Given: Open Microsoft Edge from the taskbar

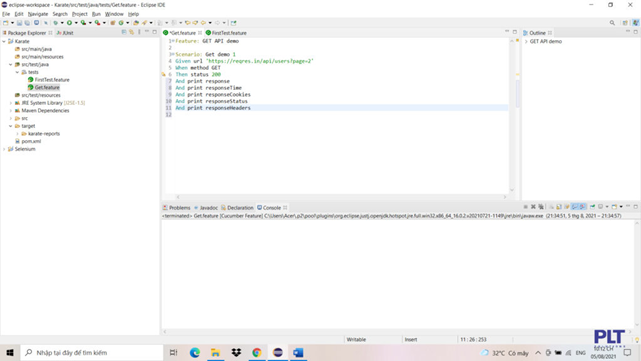Looking at the screenshot, I should 195,352.
